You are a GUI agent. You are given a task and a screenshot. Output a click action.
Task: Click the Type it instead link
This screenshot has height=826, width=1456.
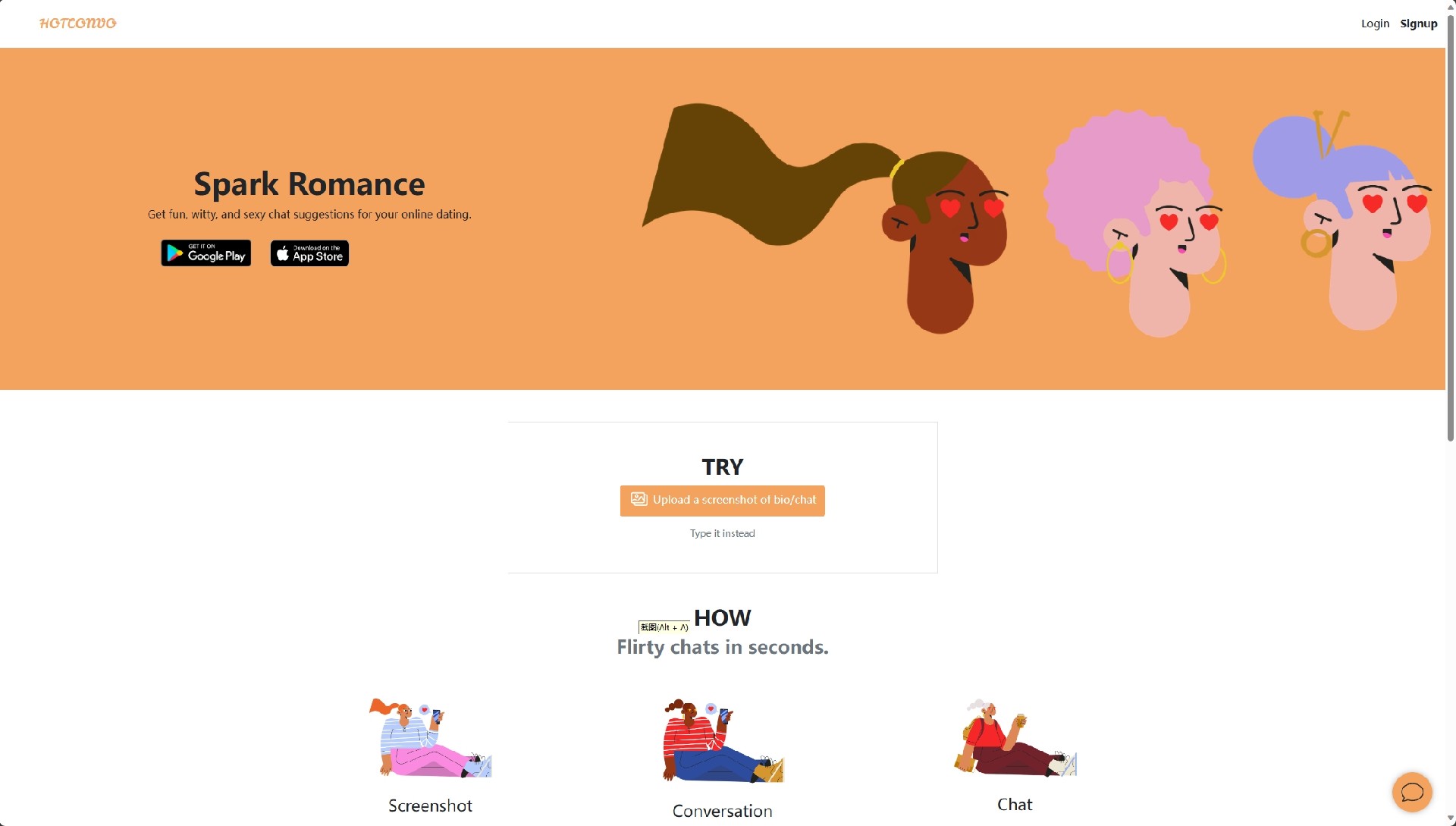723,533
